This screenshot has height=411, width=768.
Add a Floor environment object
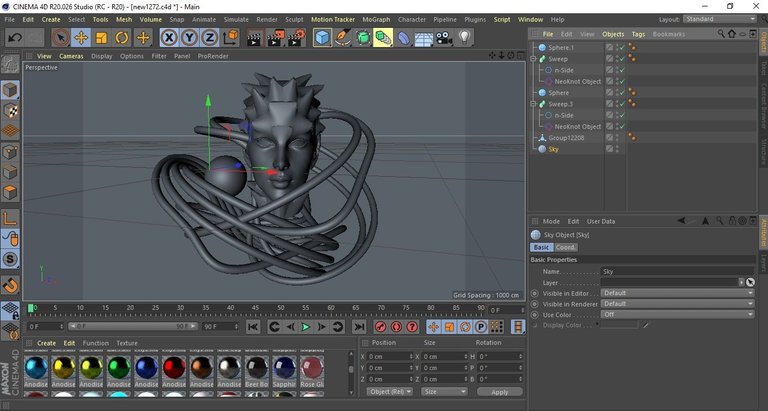[424, 38]
